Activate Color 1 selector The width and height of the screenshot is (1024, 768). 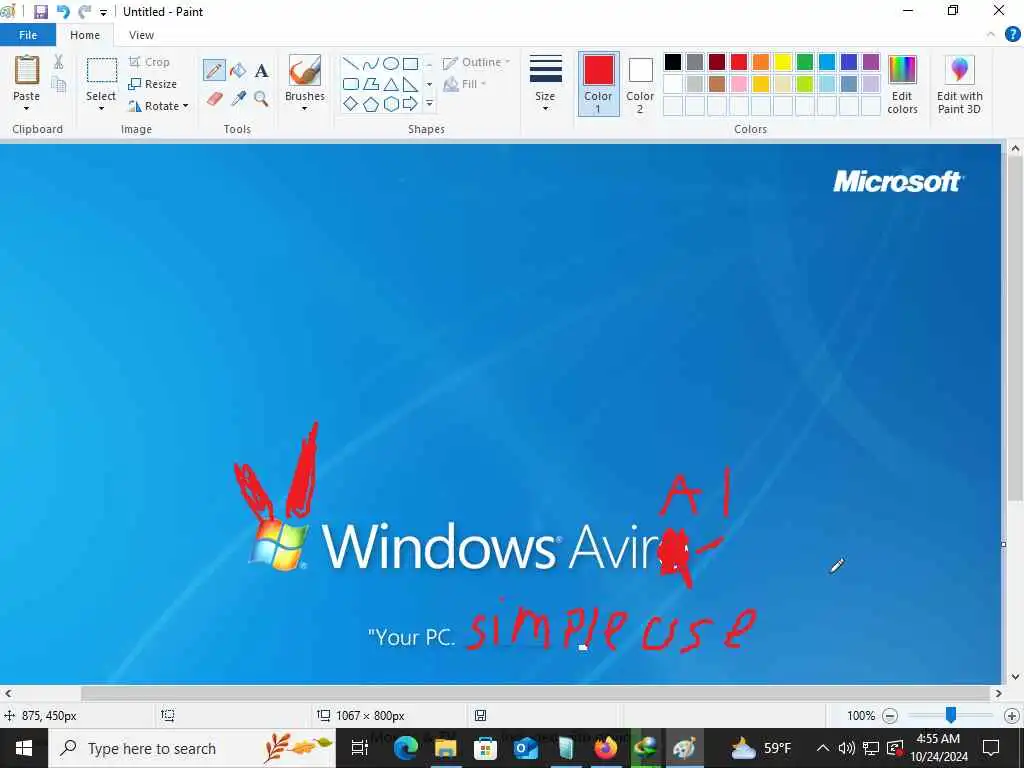[598, 84]
